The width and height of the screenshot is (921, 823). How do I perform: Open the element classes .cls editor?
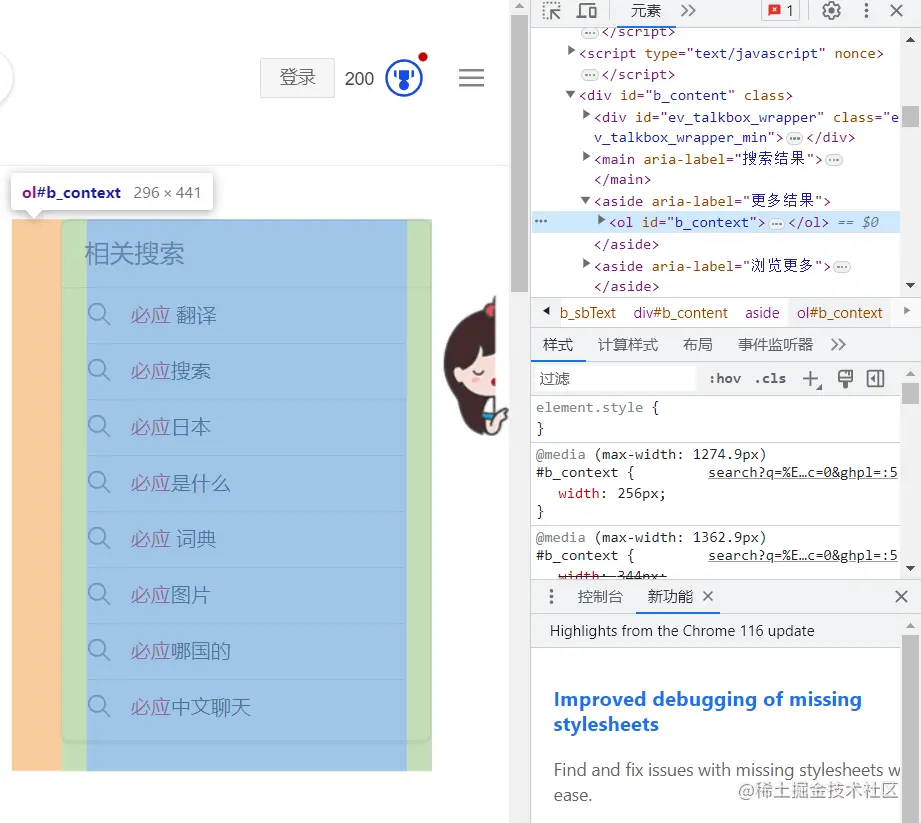point(770,378)
